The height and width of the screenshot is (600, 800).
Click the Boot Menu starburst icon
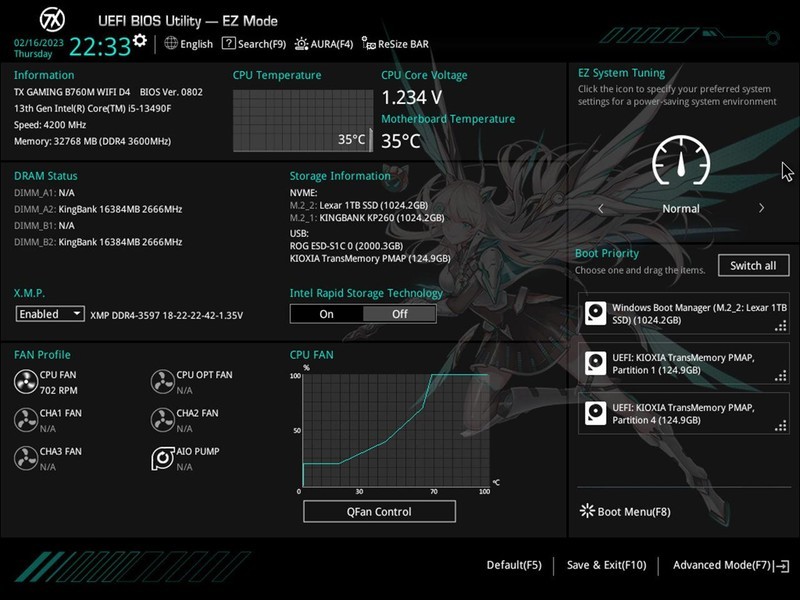click(x=587, y=511)
